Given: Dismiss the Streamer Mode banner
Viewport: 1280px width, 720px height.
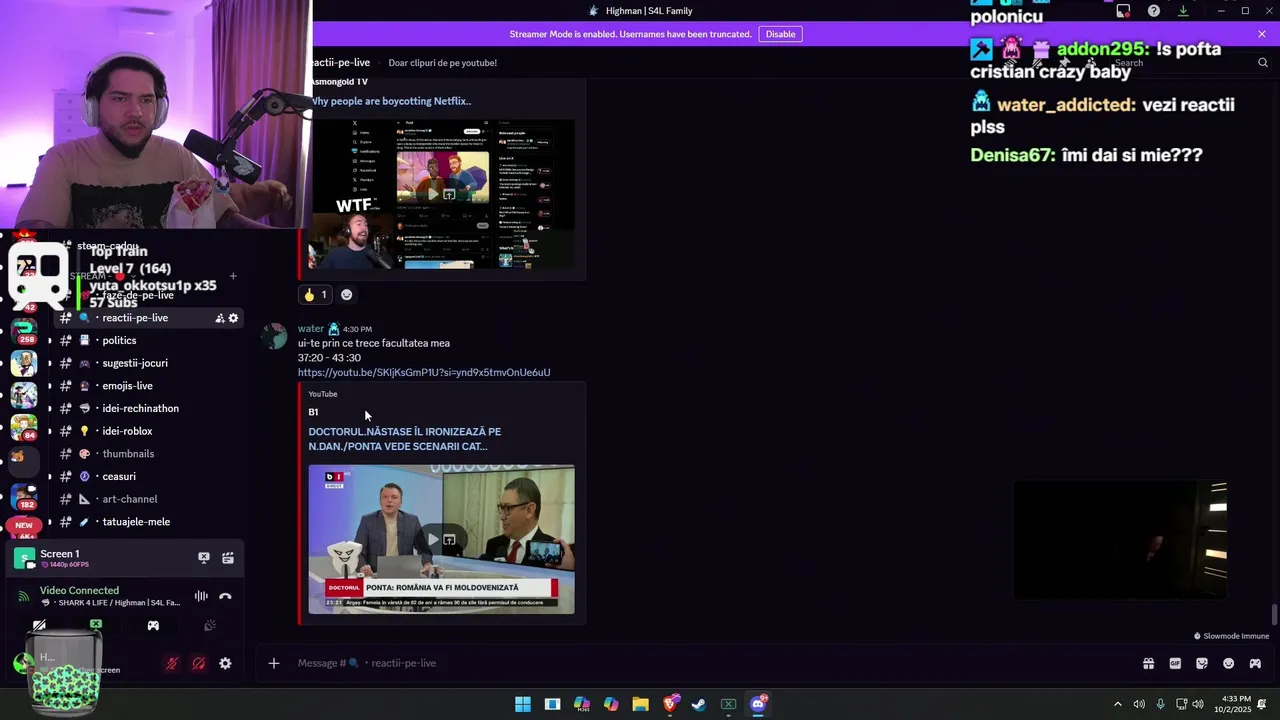Looking at the screenshot, I should [x=1262, y=34].
